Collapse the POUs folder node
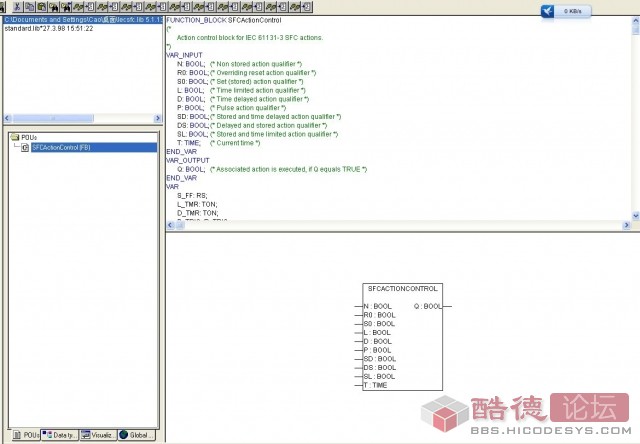The width and height of the screenshot is (640, 444). (7, 137)
